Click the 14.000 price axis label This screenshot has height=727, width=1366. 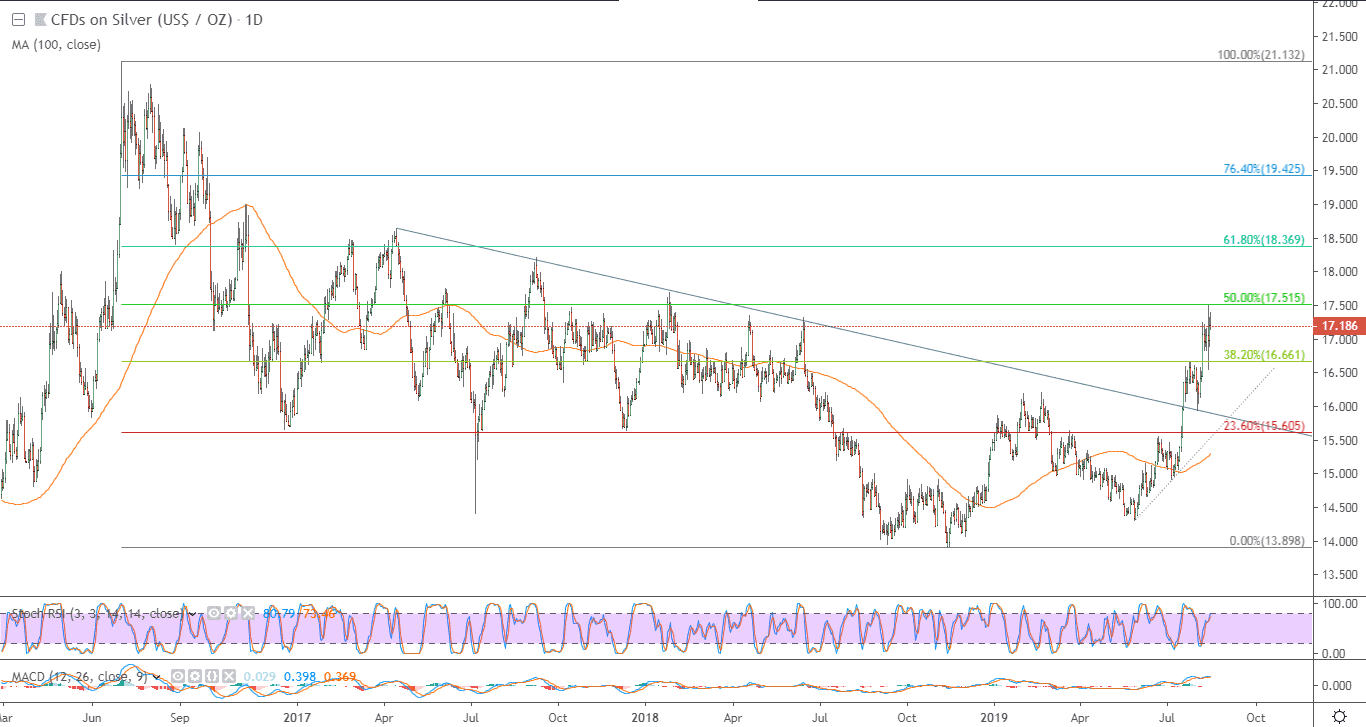coord(1339,542)
